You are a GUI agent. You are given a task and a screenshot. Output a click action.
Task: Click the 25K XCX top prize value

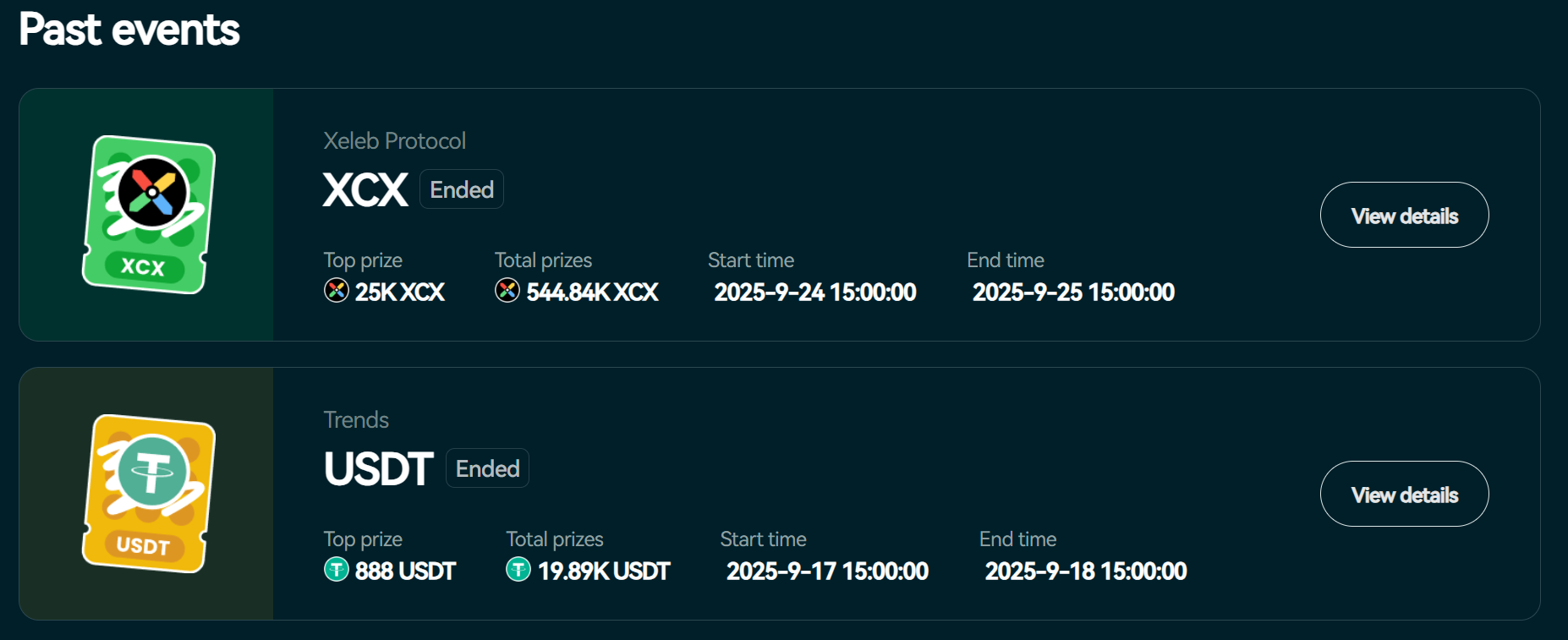coord(399,292)
